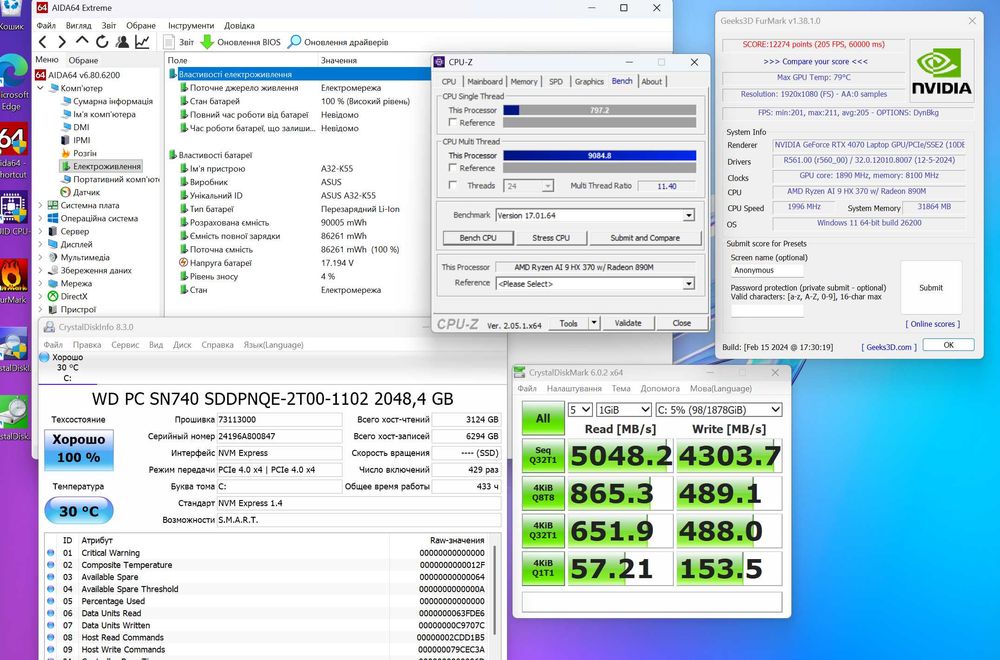Click the Датчик sensor tree icon
The image size is (1000, 660).
tap(65, 192)
